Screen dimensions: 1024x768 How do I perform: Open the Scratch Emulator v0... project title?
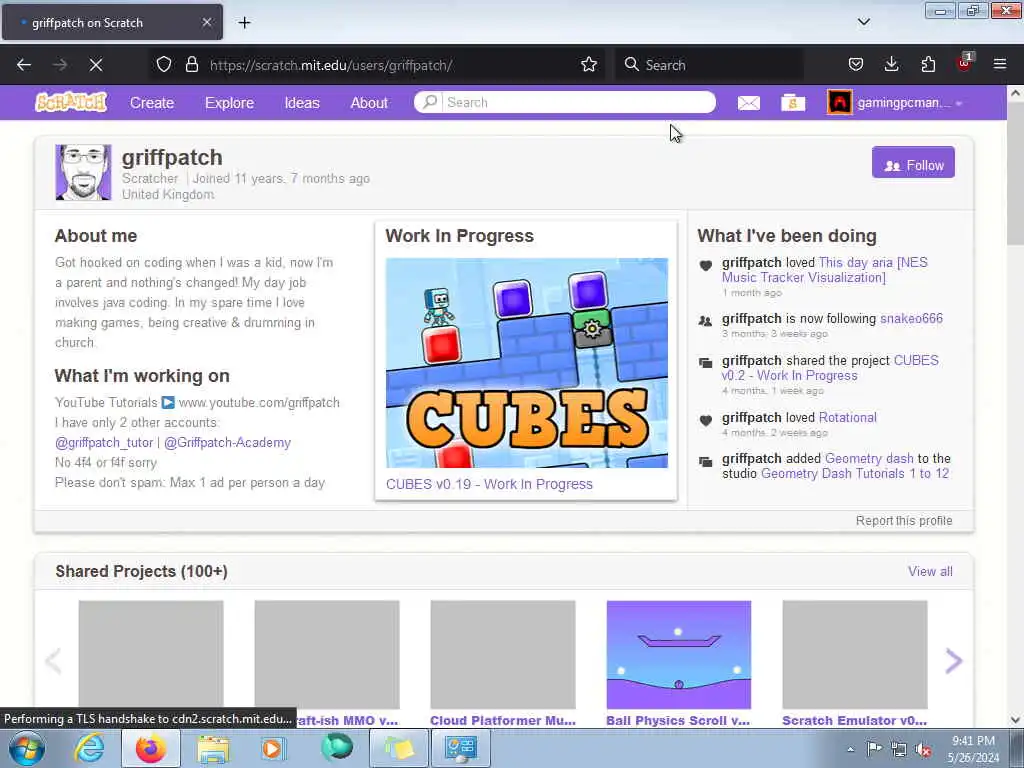click(x=854, y=720)
